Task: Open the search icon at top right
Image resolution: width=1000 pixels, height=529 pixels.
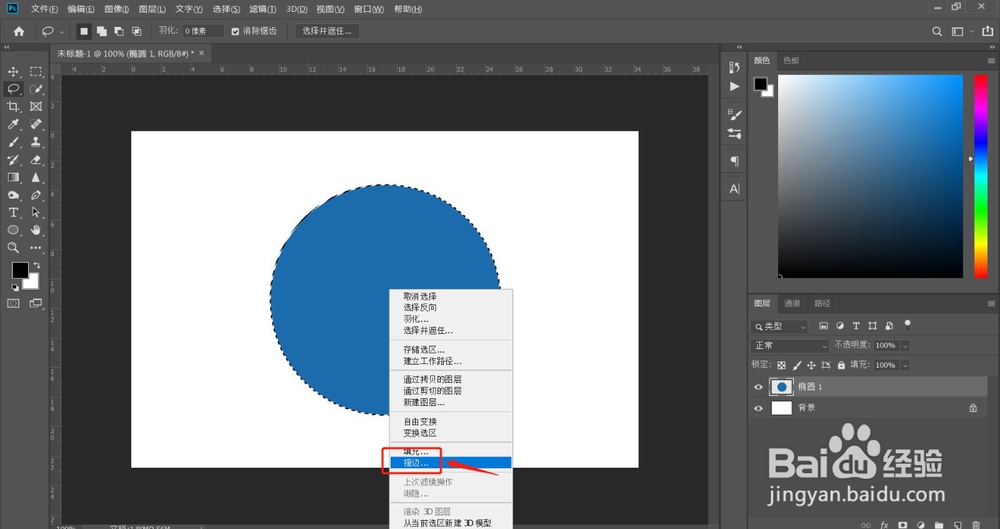Action: pyautogui.click(x=937, y=31)
